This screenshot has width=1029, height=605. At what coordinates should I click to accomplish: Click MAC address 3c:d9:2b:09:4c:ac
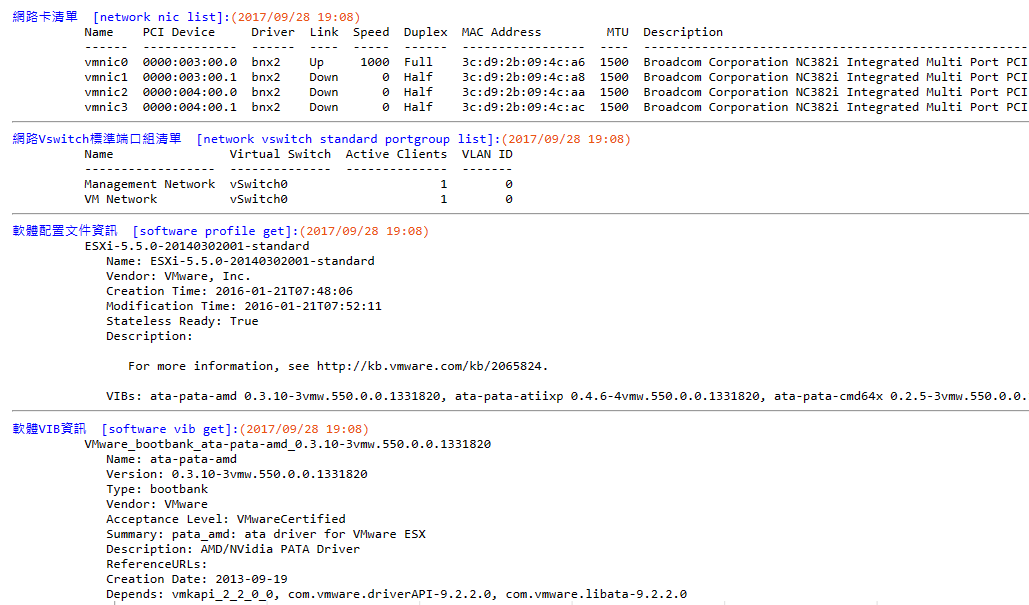coord(523,107)
